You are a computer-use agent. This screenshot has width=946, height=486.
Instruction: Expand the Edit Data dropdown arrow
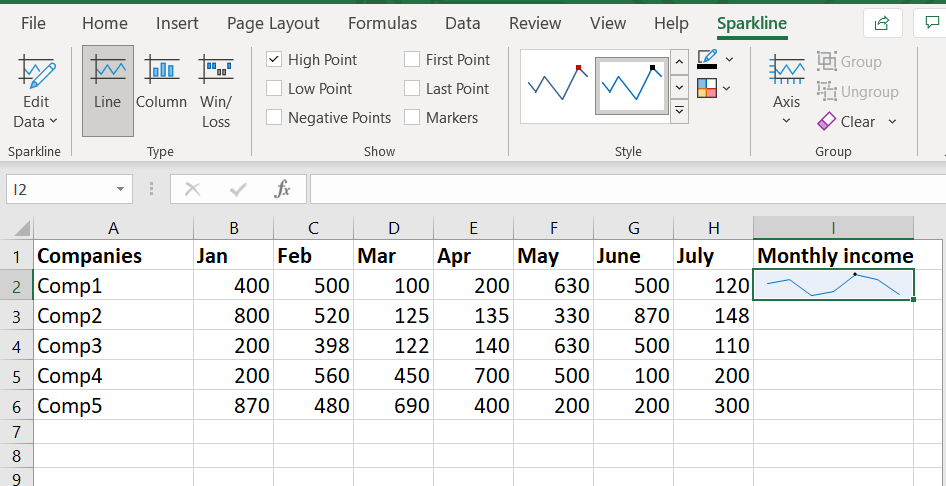click(x=53, y=122)
